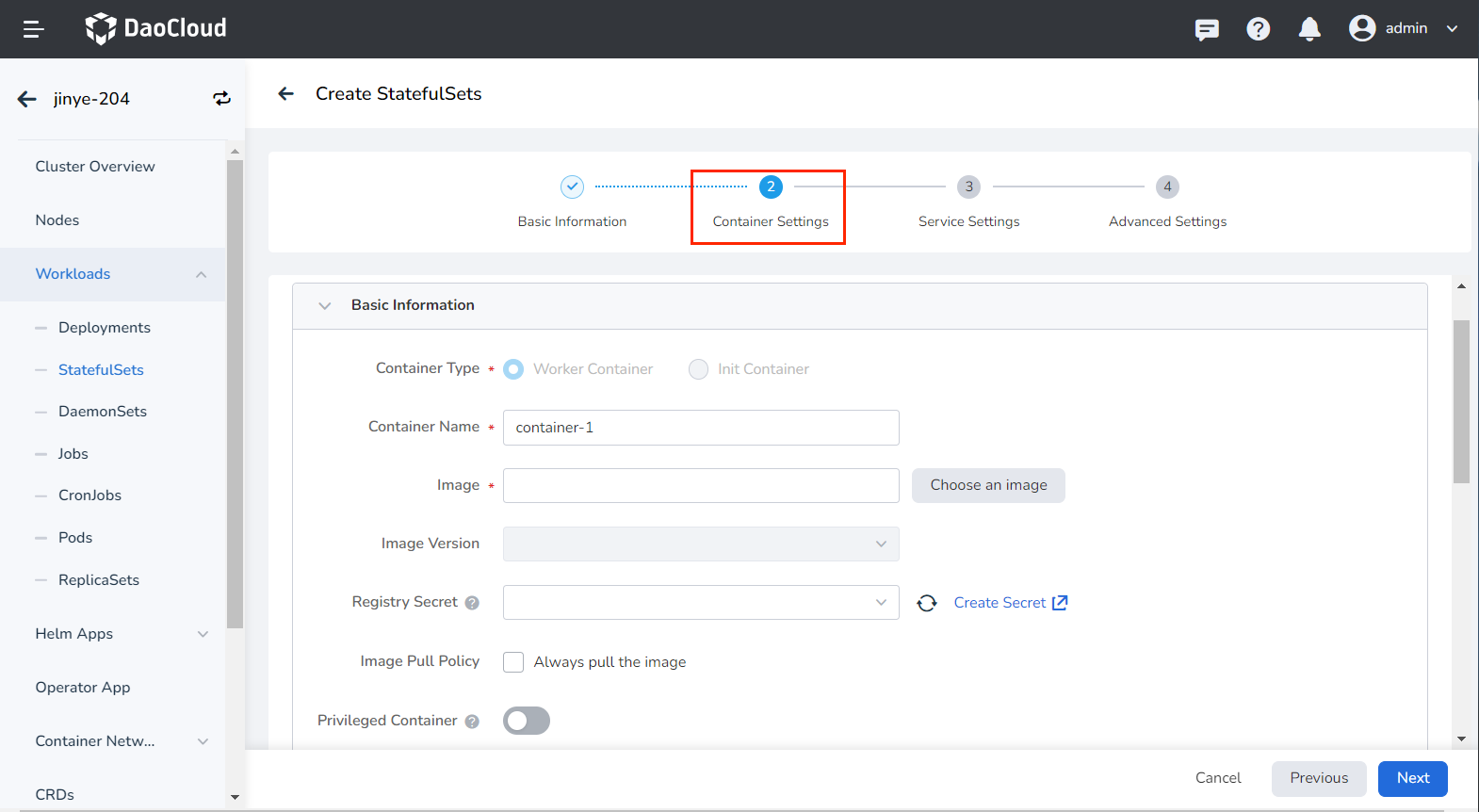Click the Registry Secret help icon
The image size is (1479, 812).
(x=472, y=603)
